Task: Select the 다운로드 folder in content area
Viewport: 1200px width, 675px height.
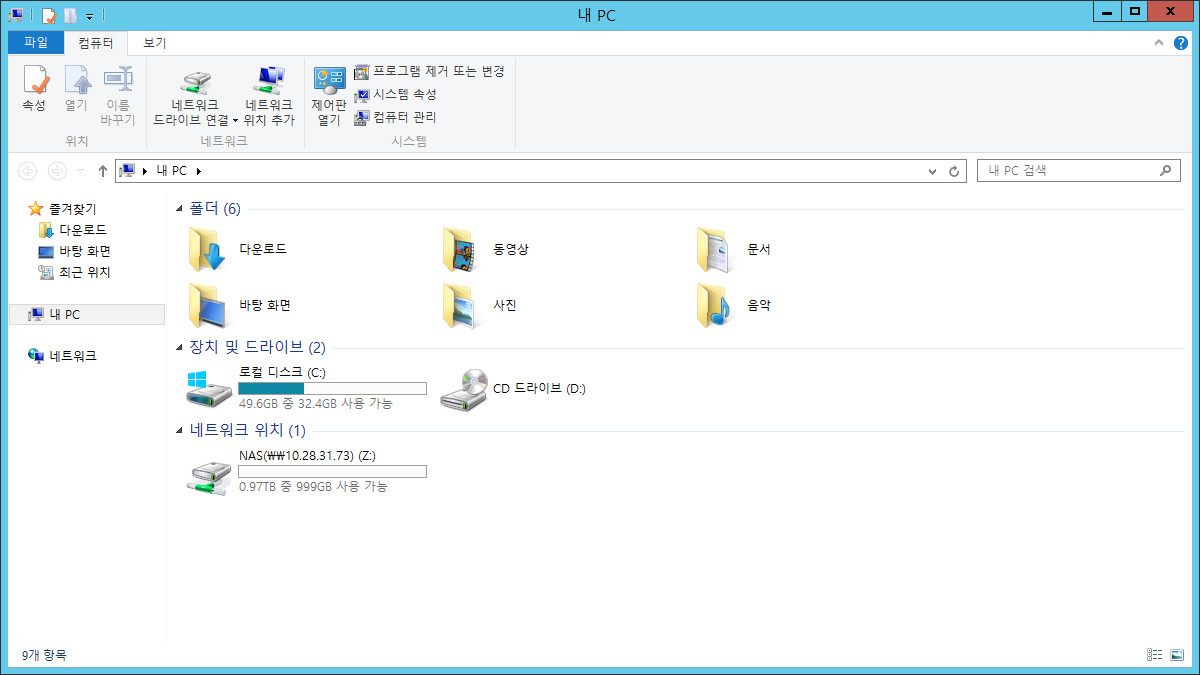Action: [238, 249]
